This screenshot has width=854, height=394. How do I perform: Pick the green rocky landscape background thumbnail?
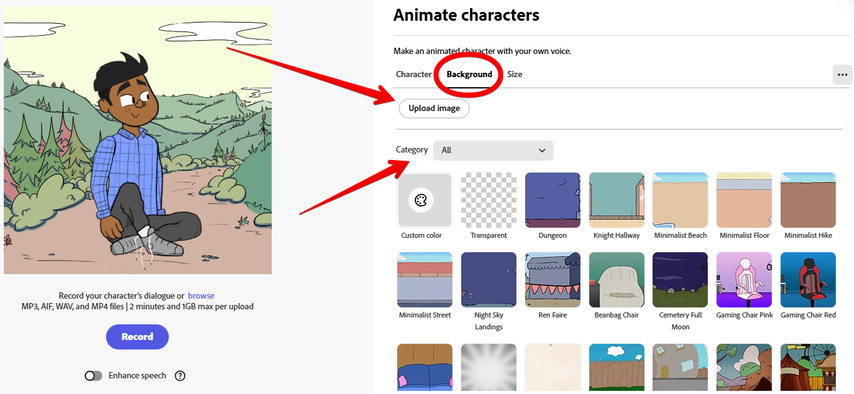[744, 368]
